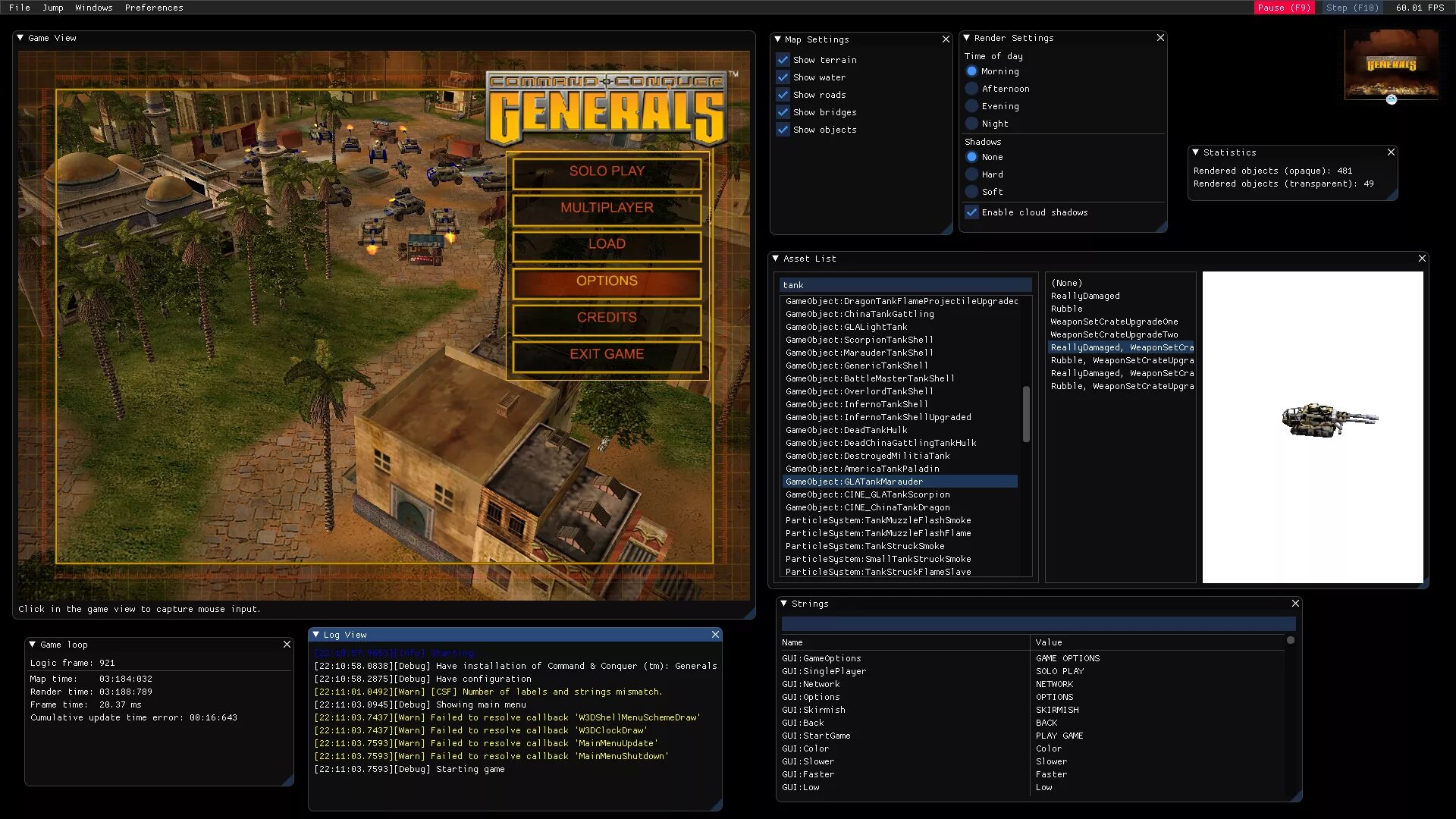
Task: Click the Asset List scrollbar thumb
Action: 1026,414
